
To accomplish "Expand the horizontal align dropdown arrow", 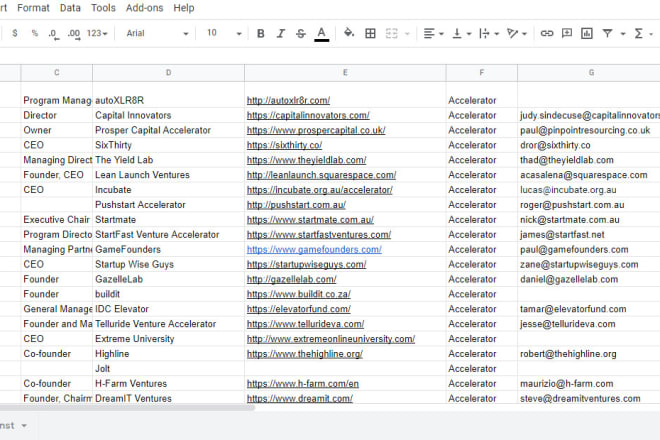I will [441, 34].
